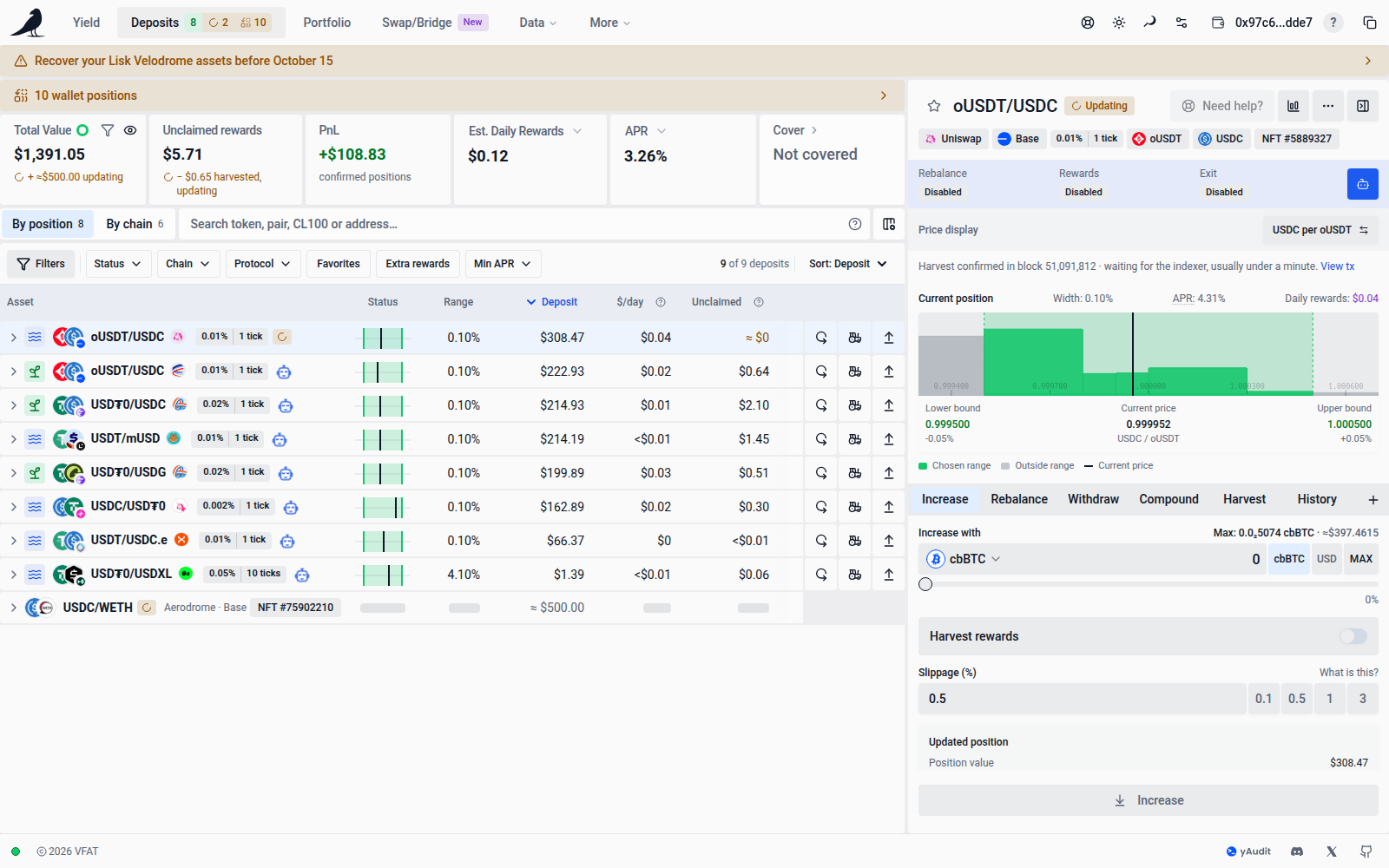Click the VFAT crow logo
This screenshot has height=868, width=1389.
28,23
